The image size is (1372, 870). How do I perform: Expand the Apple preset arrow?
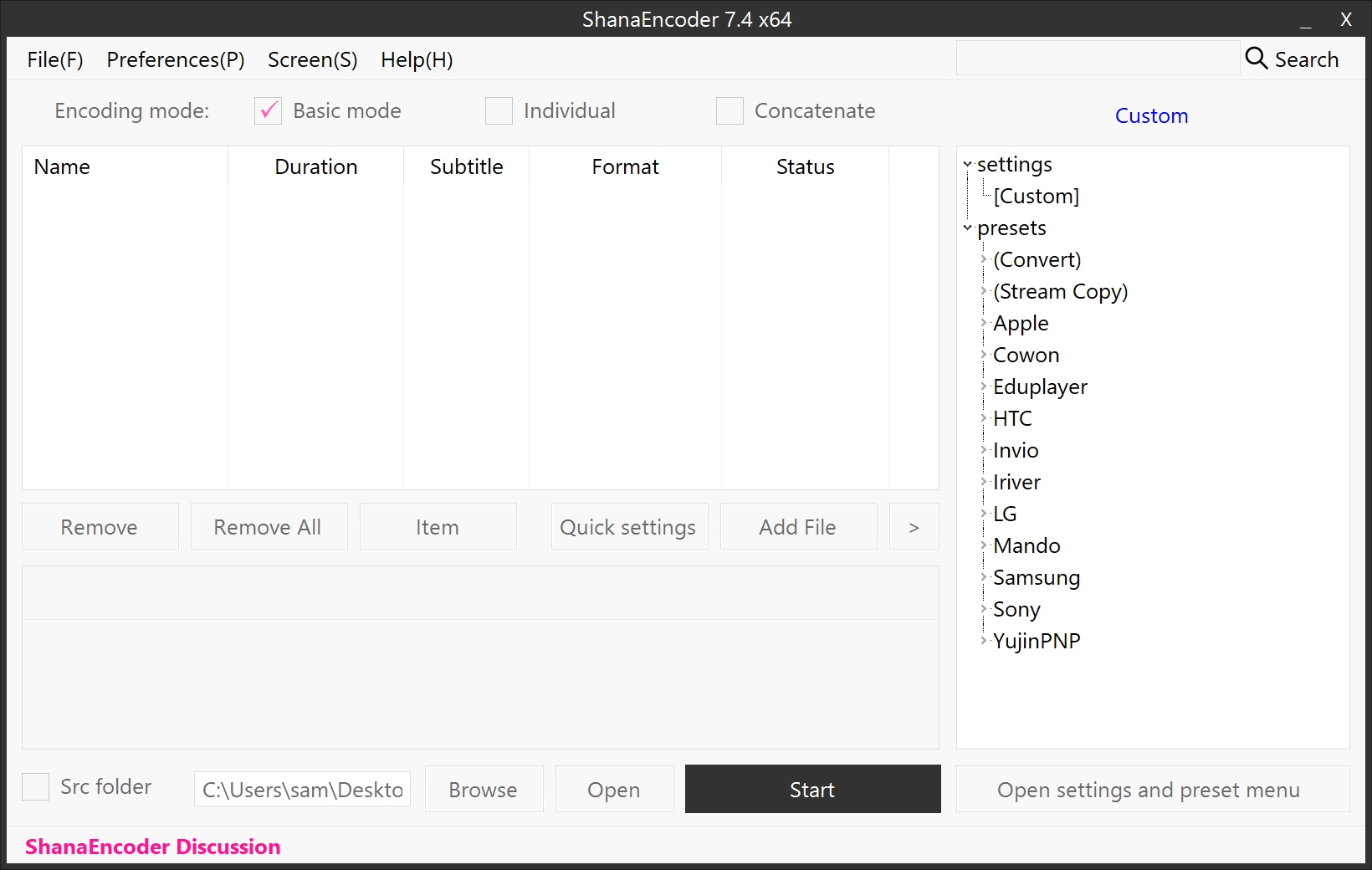pos(984,323)
